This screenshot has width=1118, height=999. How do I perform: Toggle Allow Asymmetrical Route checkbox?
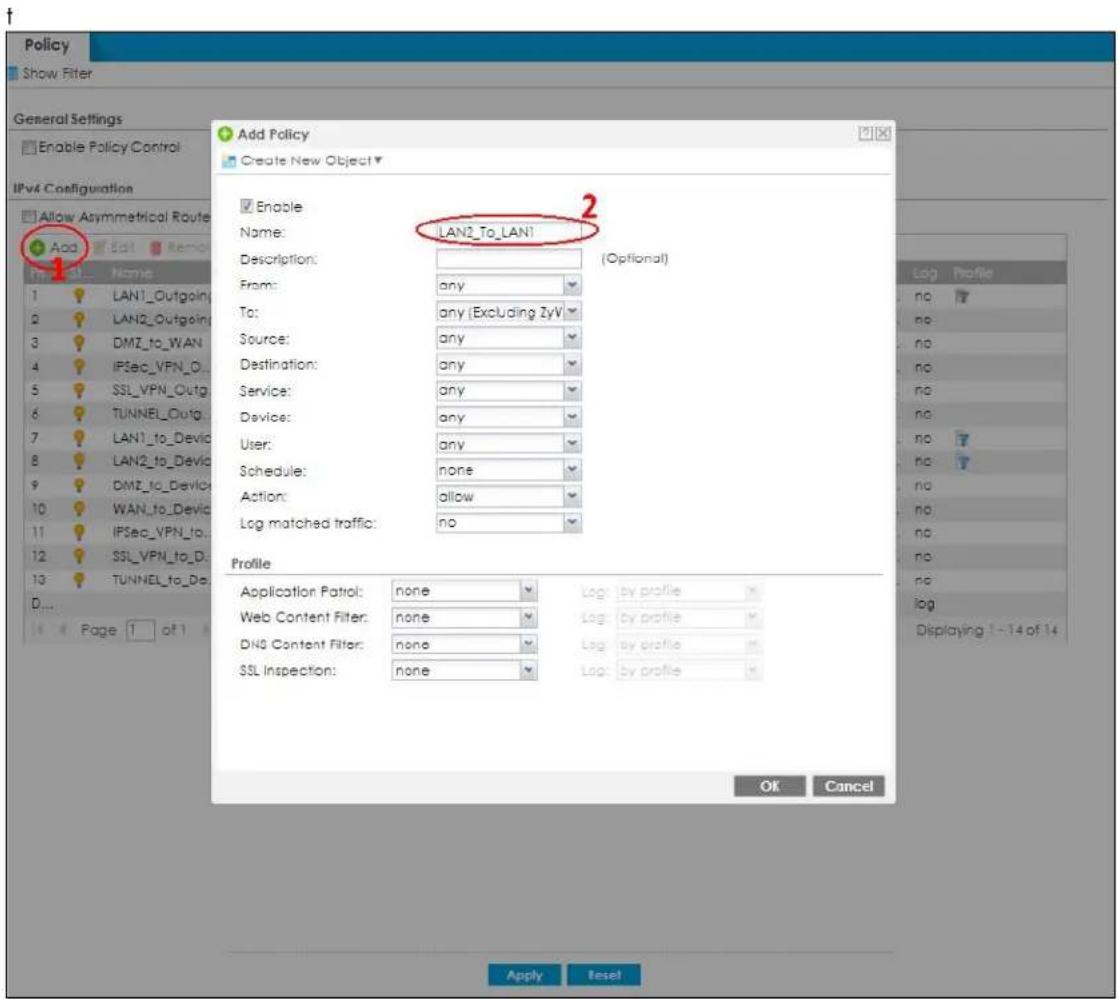click(x=29, y=216)
